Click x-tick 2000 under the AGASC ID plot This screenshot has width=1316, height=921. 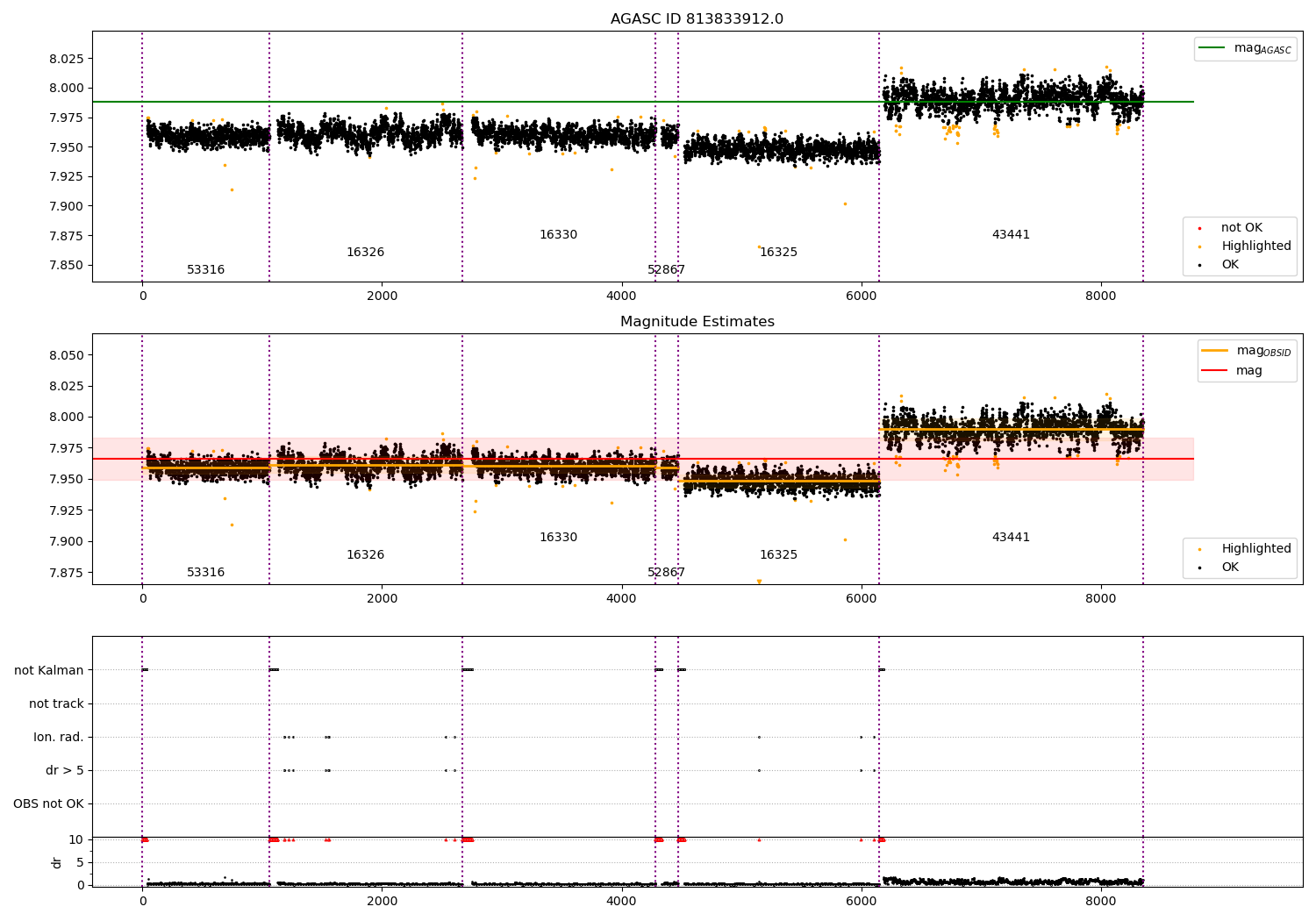click(x=382, y=296)
